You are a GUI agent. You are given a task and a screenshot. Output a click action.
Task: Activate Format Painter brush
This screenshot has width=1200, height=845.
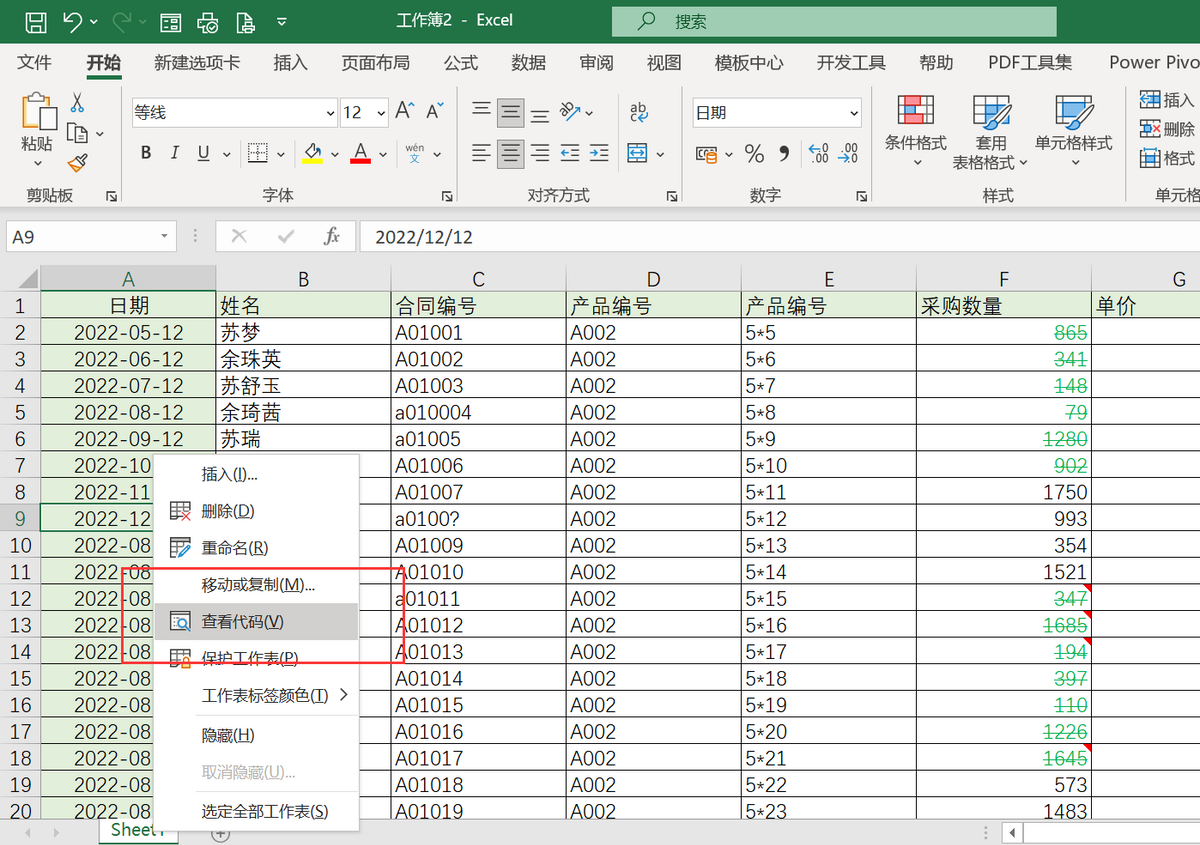point(77,163)
